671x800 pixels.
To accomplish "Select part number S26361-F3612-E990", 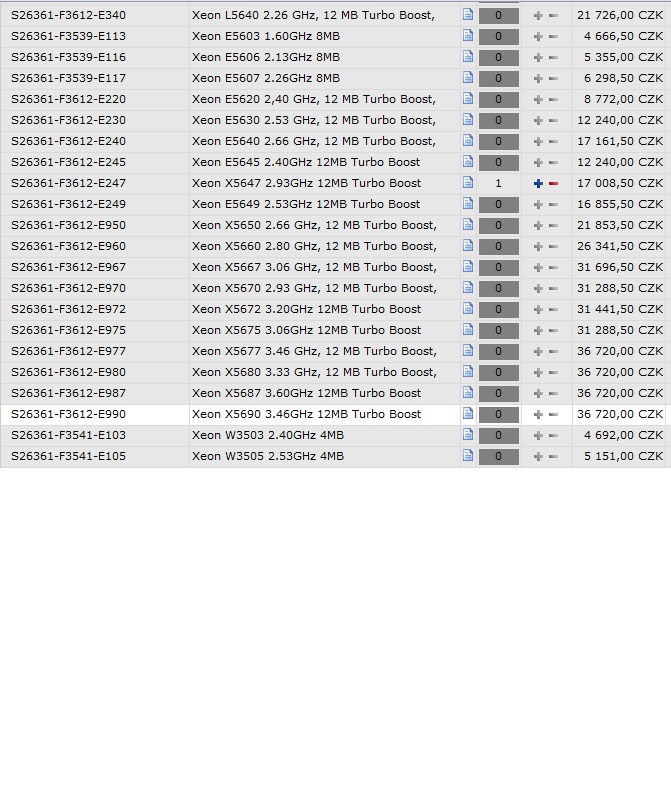I will click(69, 414).
